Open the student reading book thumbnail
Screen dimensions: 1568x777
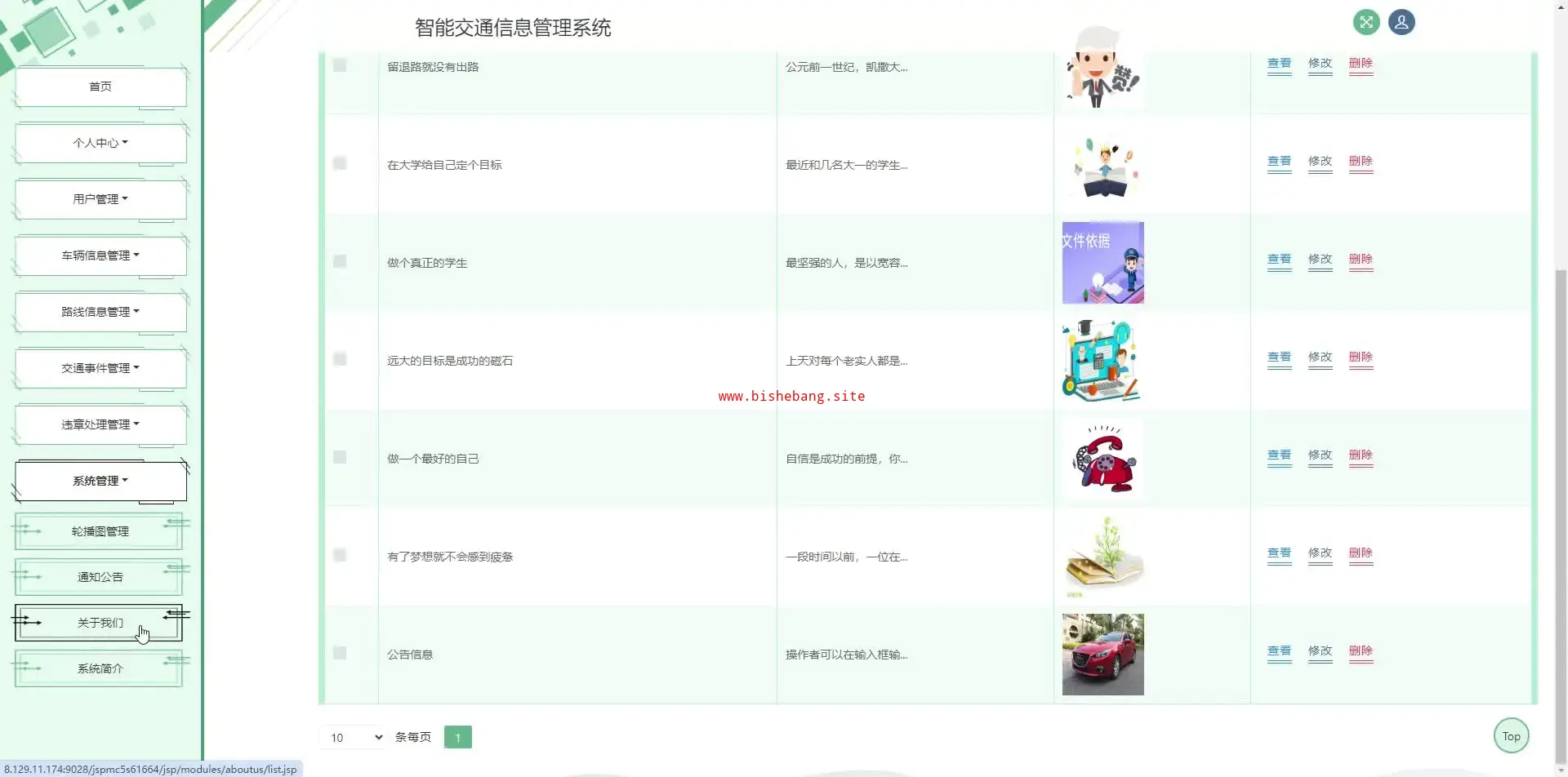[1103, 165]
